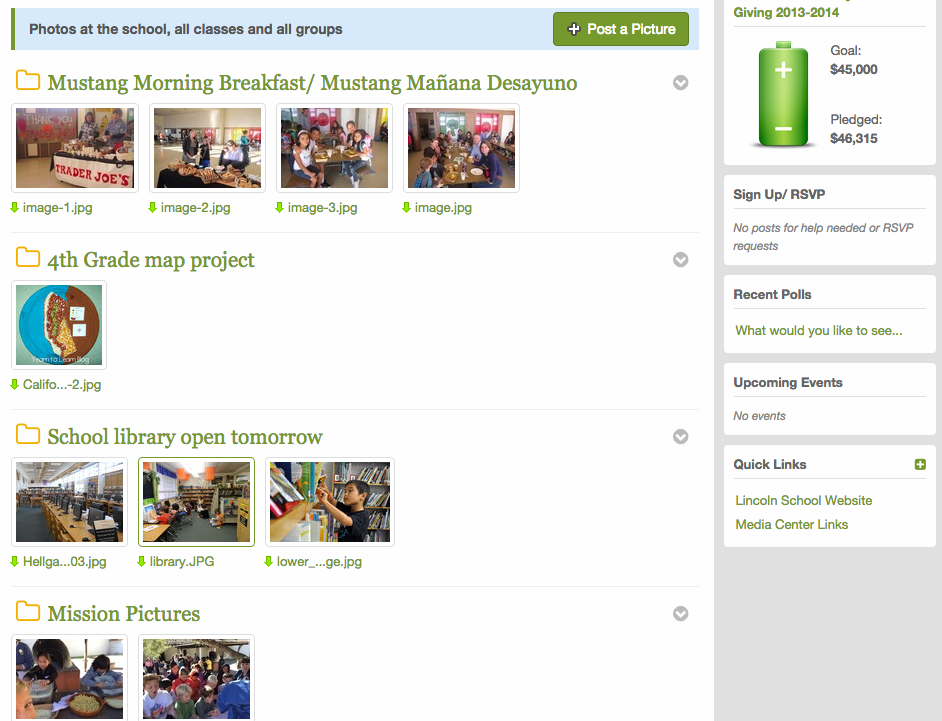942x721 pixels.
Task: Click the folder icon next to Mission Pictures
Action: [28, 612]
